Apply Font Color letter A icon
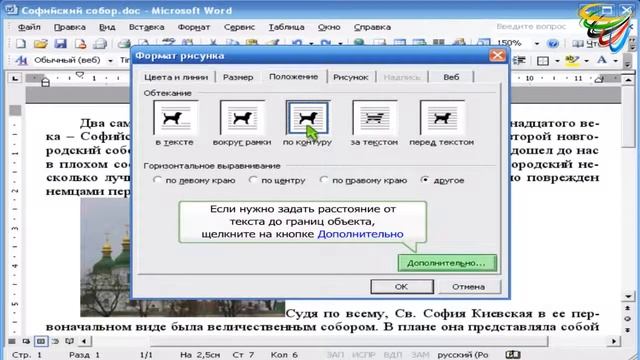 [602, 60]
